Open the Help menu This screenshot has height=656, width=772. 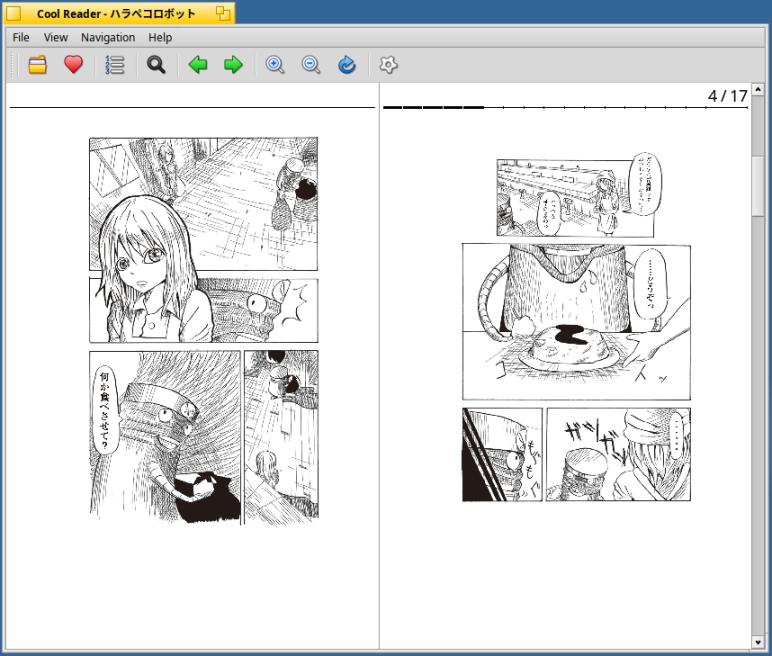(x=160, y=37)
